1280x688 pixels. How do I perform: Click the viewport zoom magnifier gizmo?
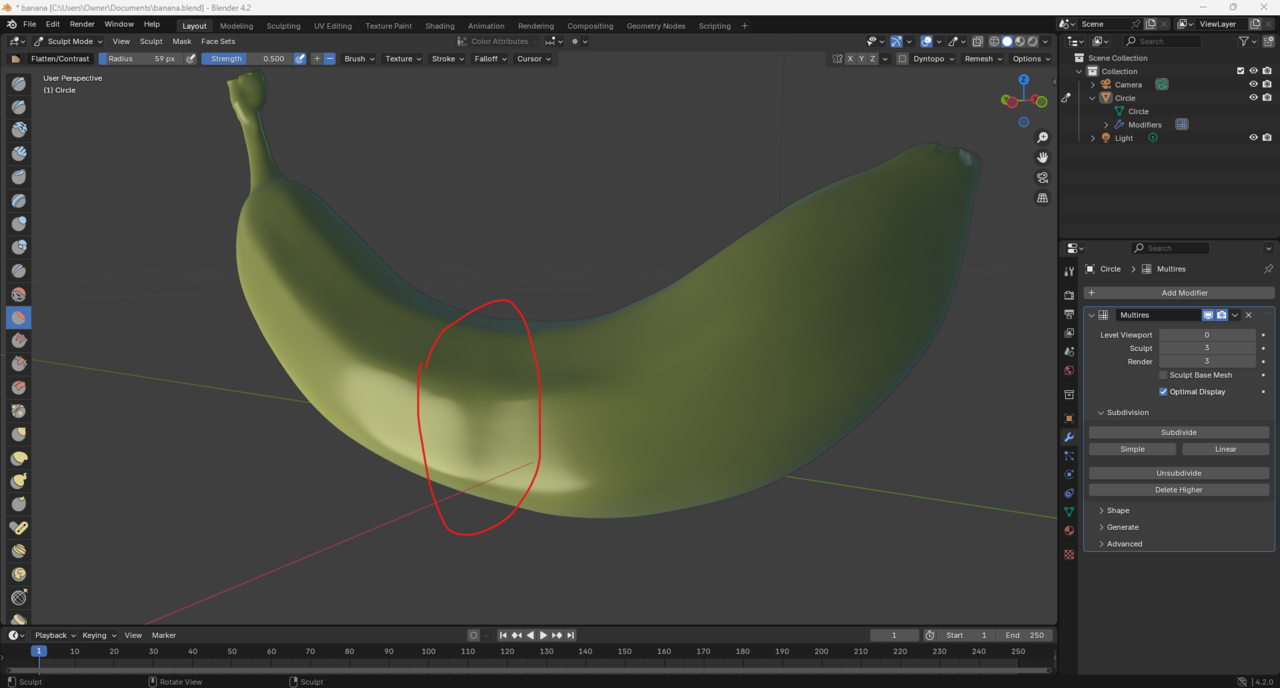(1042, 137)
